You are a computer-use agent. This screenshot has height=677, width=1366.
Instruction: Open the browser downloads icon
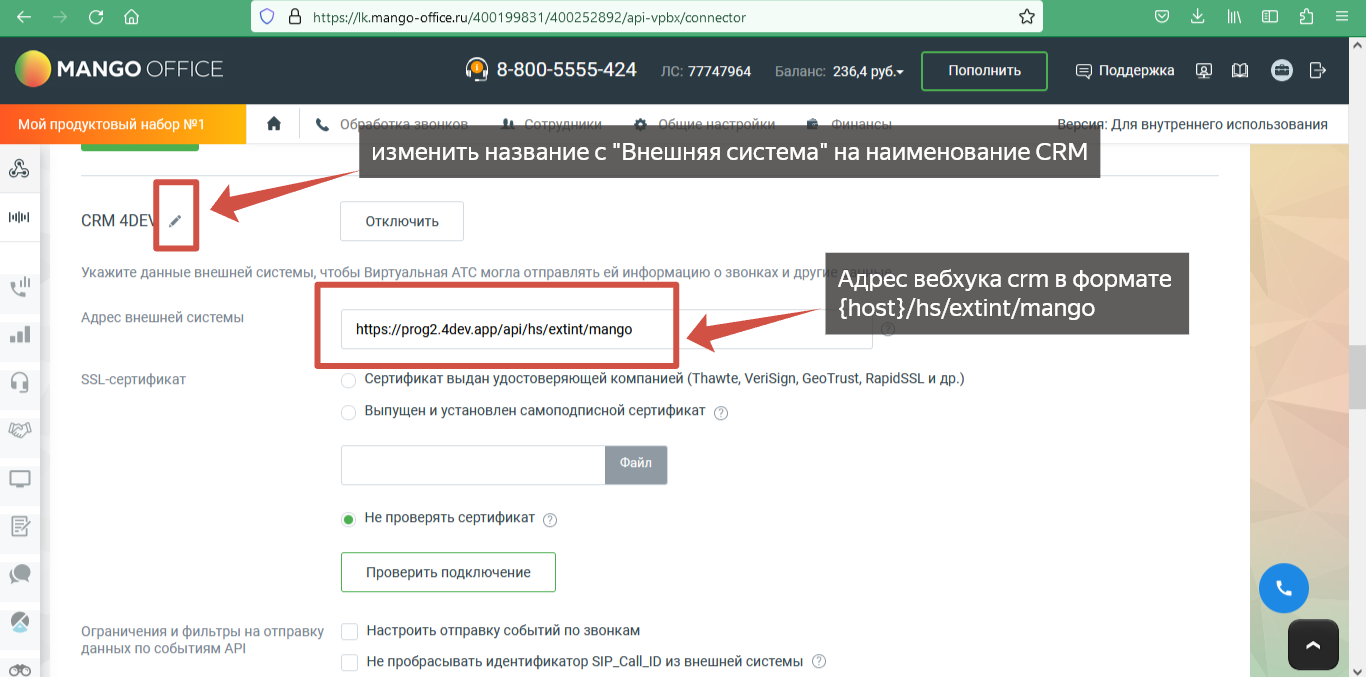[x=1197, y=17]
